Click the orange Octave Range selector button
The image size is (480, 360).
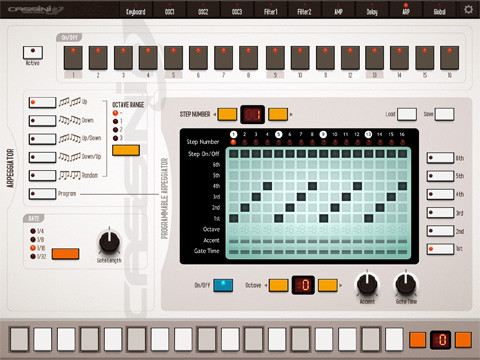click(x=126, y=150)
